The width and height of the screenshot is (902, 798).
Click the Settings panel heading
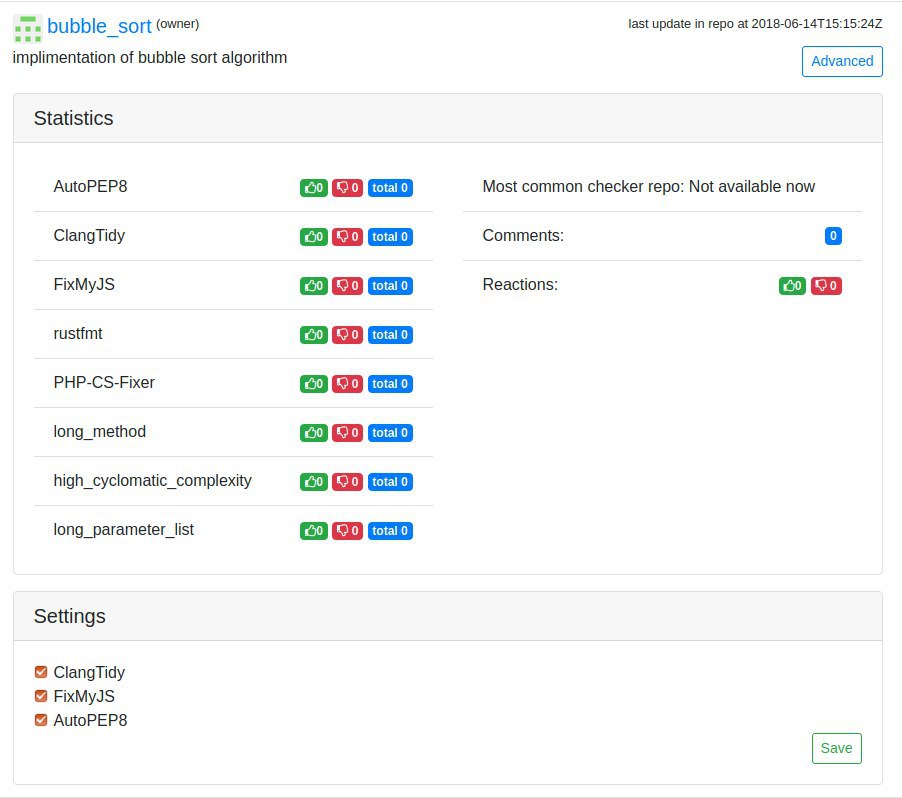point(70,616)
